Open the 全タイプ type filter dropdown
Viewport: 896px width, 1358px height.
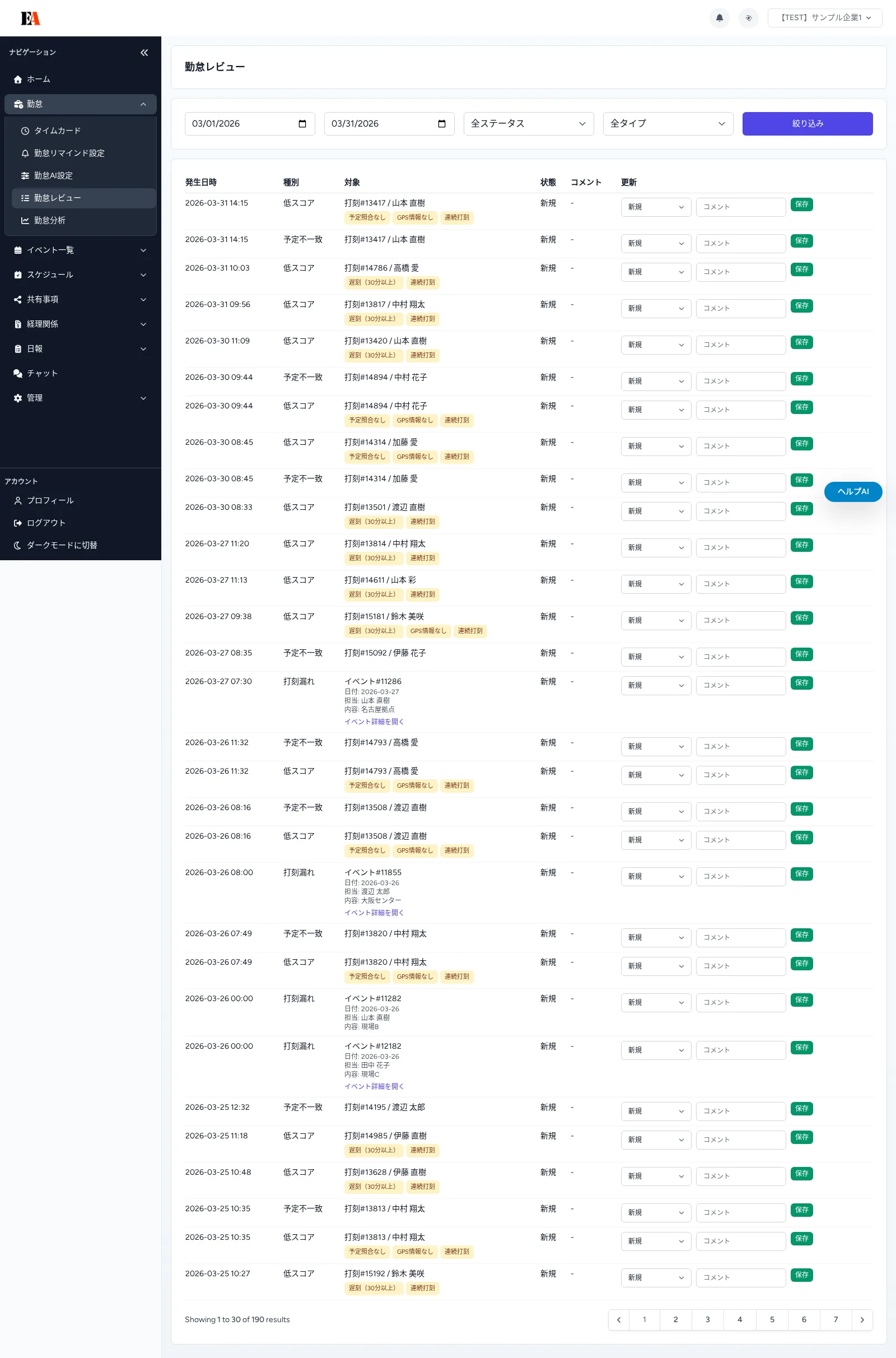[668, 124]
